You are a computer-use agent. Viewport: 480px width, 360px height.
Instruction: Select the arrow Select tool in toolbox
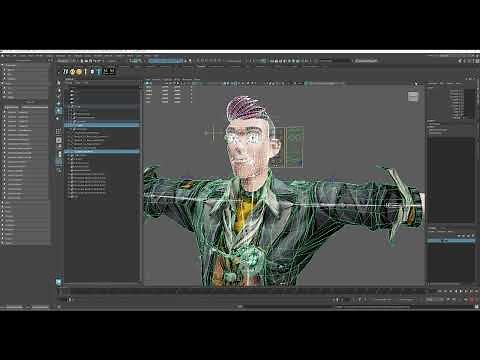pyautogui.click(x=59, y=83)
